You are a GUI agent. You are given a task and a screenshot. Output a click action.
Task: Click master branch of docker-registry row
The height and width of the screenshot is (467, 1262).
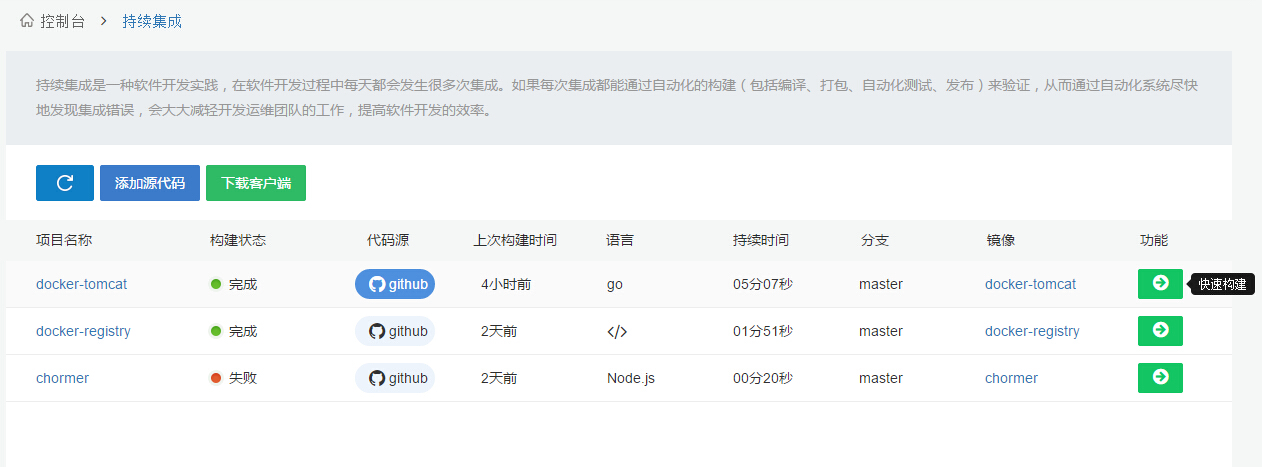(x=881, y=331)
